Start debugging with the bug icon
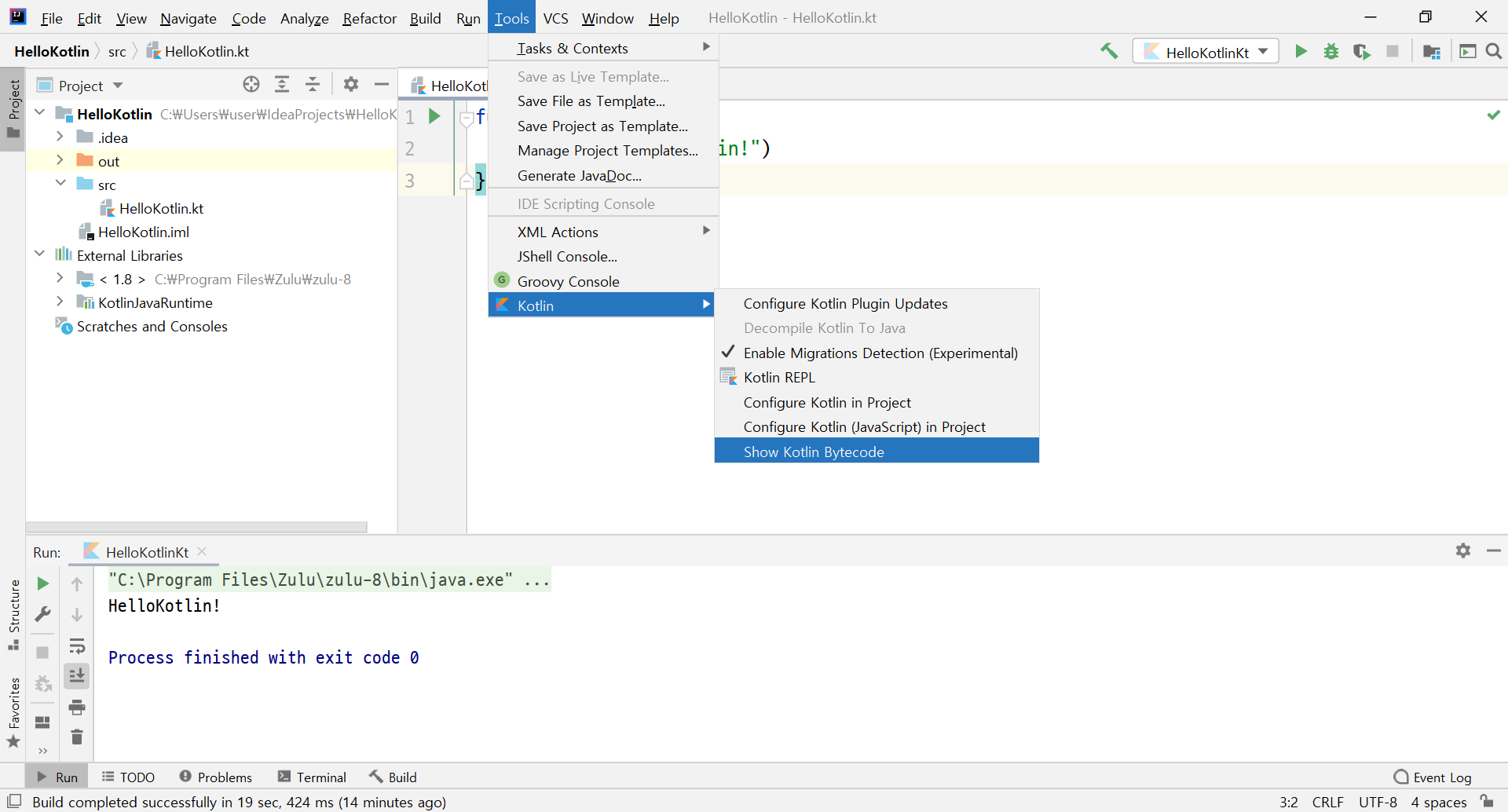Screen dimensions: 1508x812 pyautogui.click(x=1331, y=52)
